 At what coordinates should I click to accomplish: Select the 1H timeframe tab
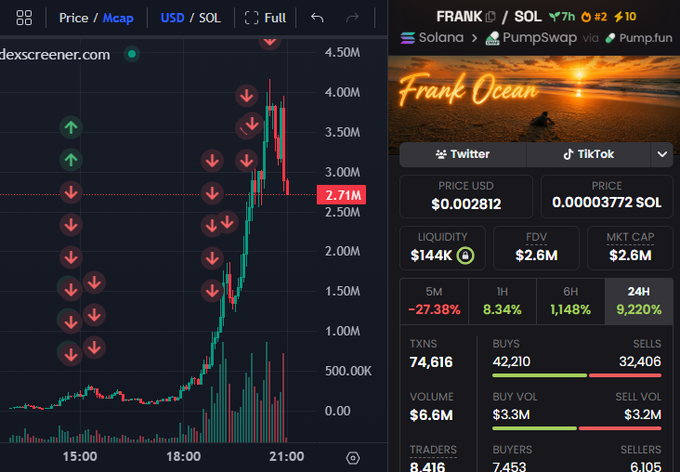point(502,302)
